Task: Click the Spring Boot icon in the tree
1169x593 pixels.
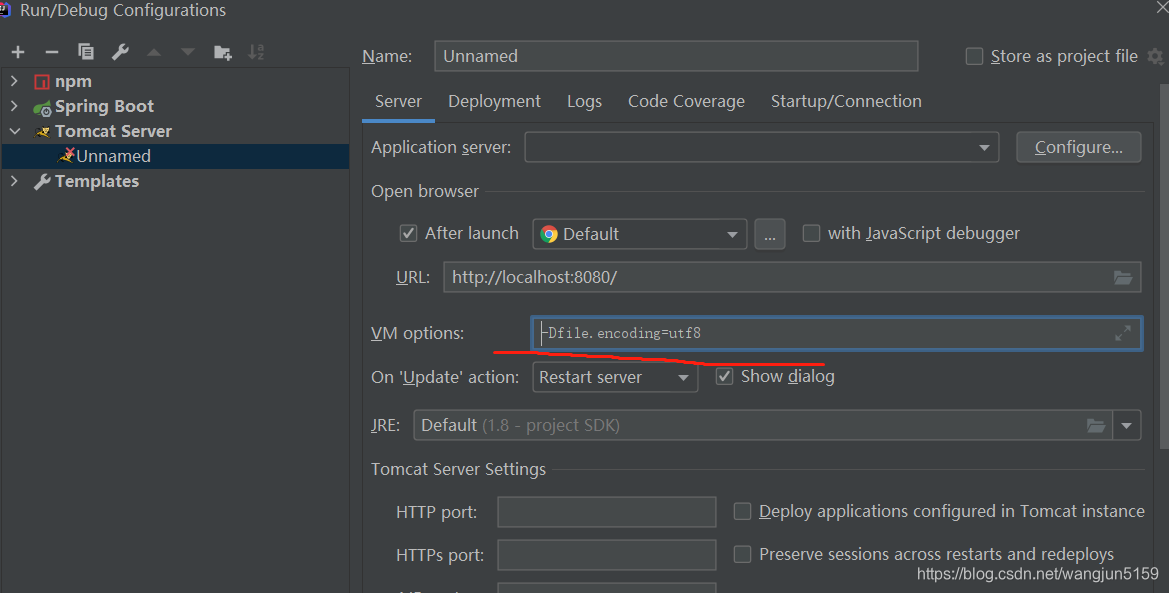Action: coord(42,107)
